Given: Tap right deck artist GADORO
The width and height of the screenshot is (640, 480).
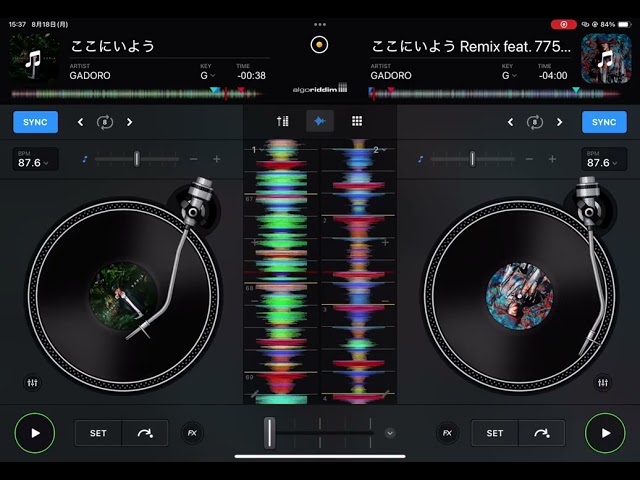Looking at the screenshot, I should click(x=391, y=76).
